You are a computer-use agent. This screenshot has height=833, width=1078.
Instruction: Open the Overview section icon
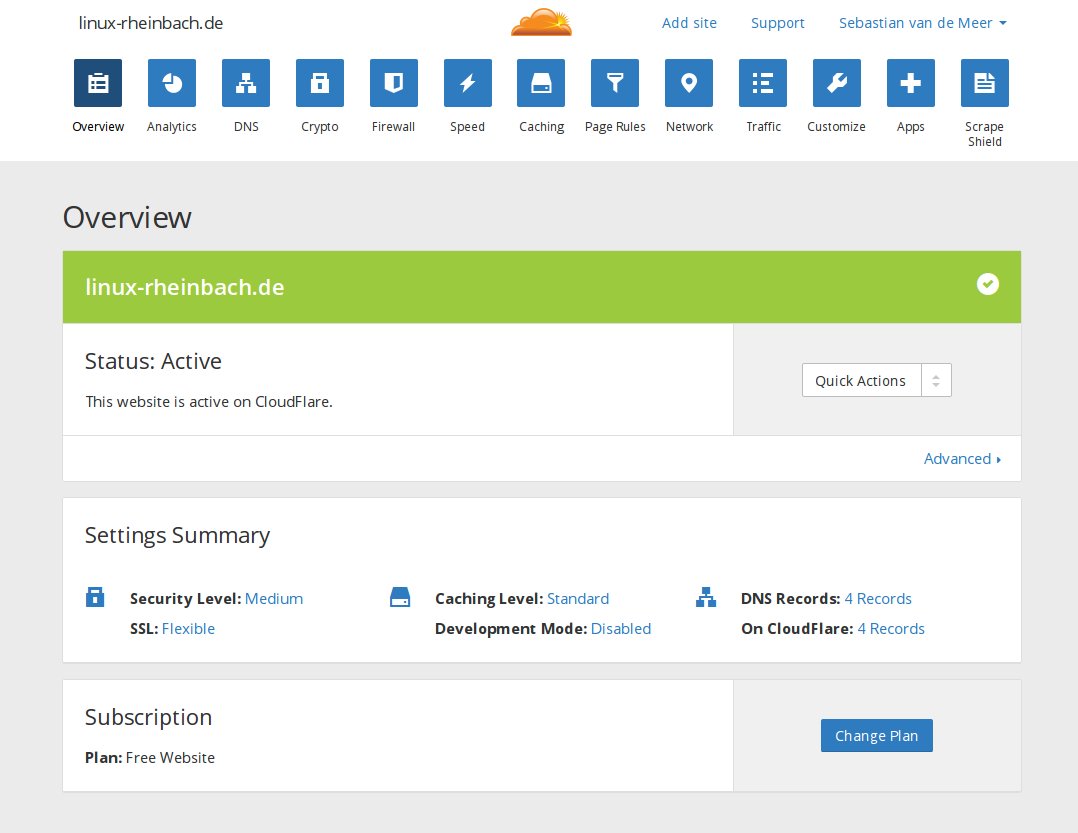(x=98, y=83)
